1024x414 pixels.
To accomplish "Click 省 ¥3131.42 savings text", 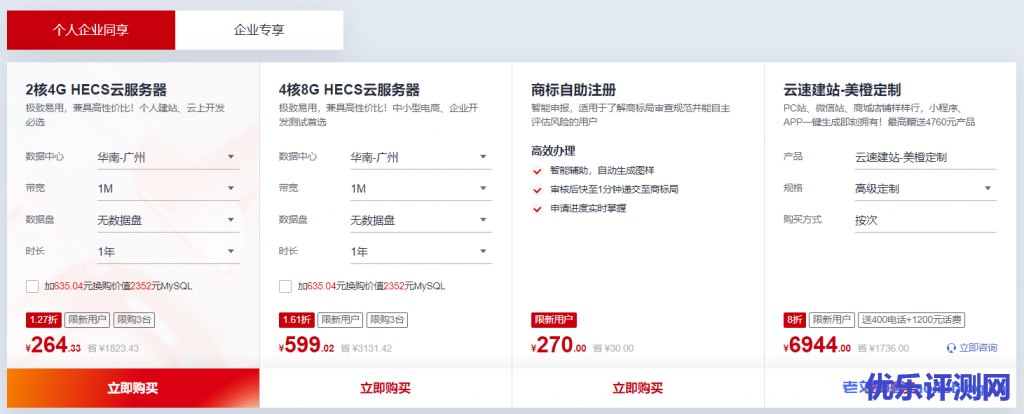I will tap(366, 349).
